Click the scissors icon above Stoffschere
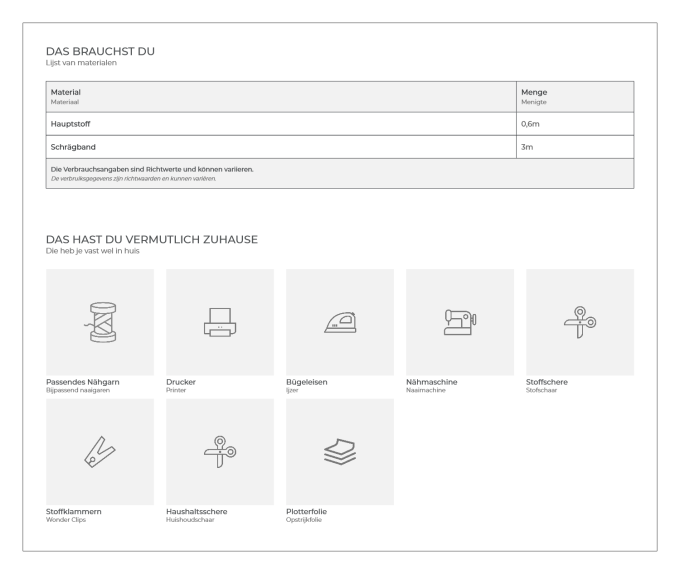The height and width of the screenshot is (574, 680). tap(580, 322)
